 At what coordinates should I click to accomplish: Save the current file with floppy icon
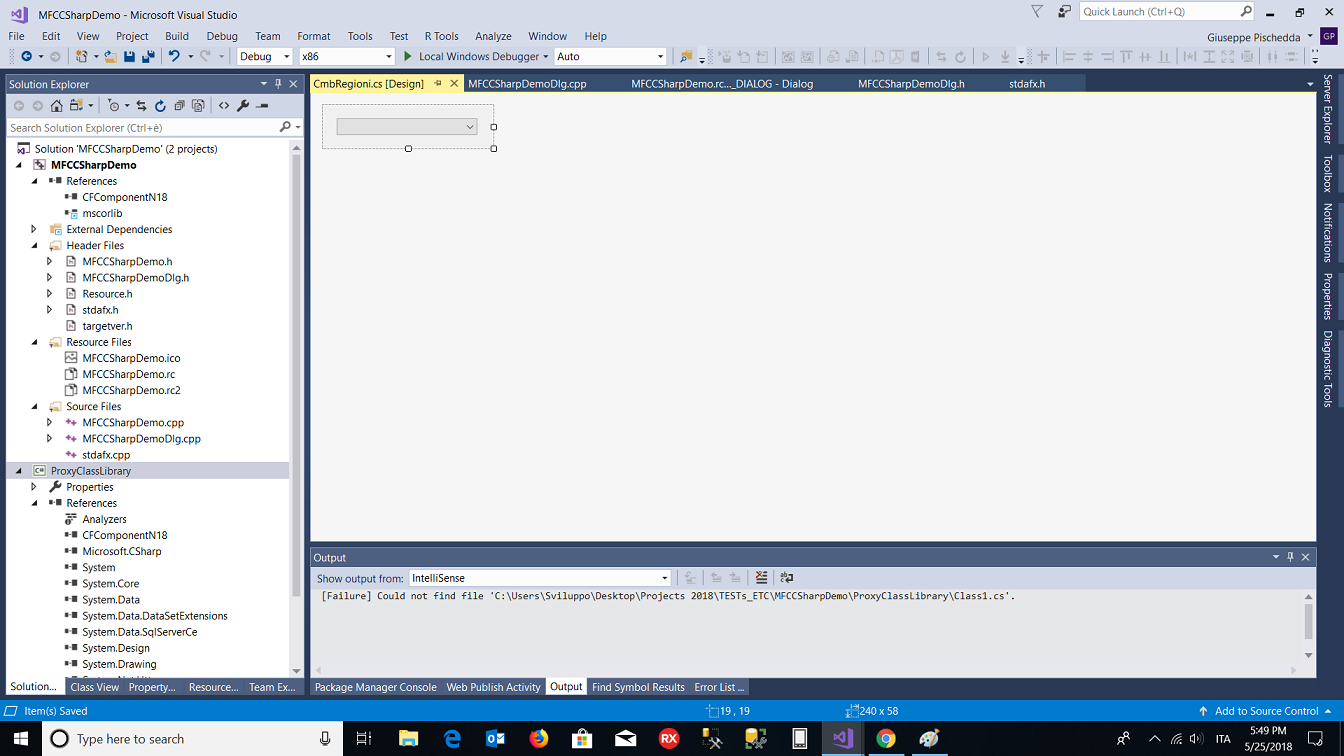tap(129, 57)
